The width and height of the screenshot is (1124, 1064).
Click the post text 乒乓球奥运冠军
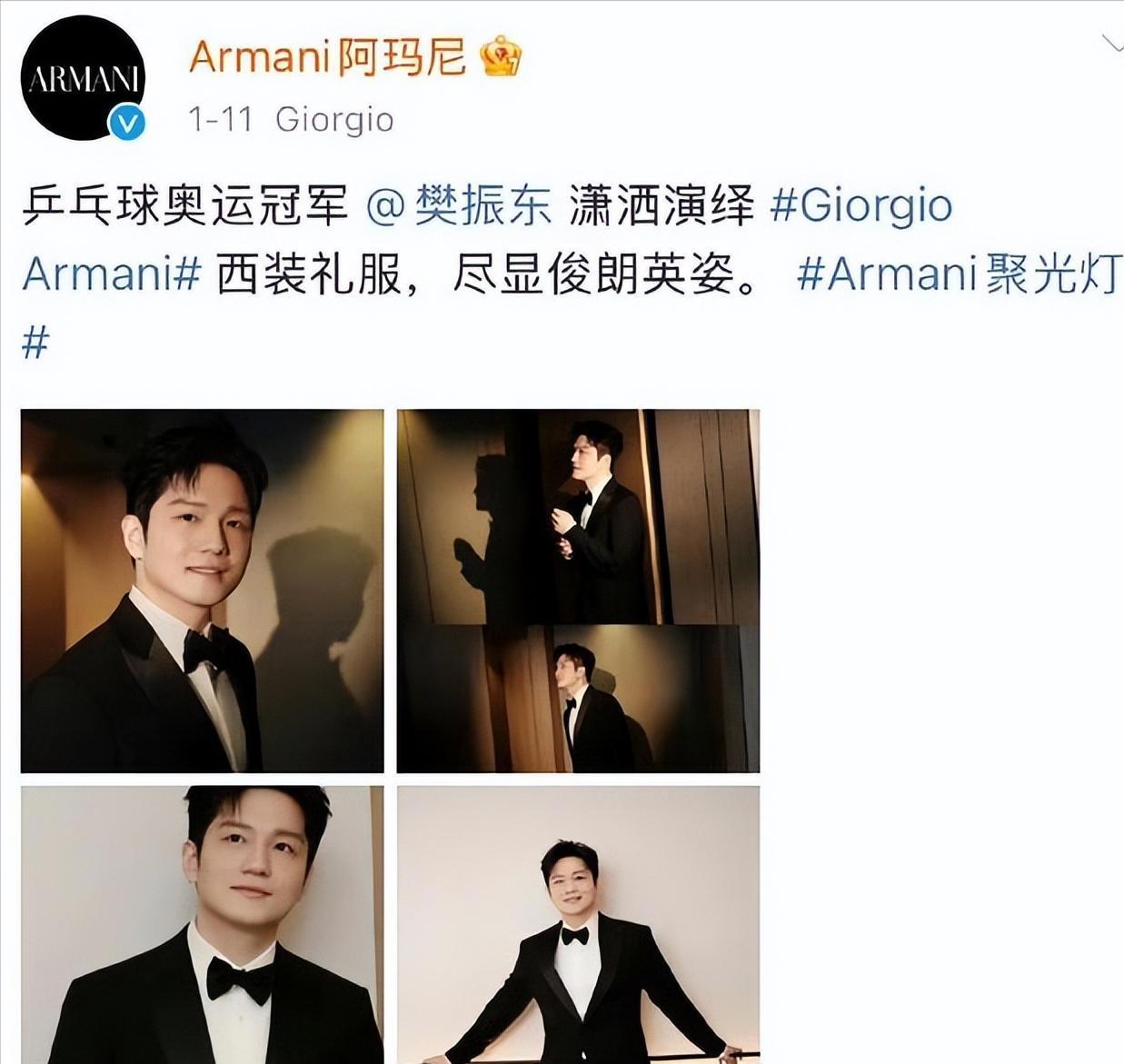pyautogui.click(x=185, y=206)
